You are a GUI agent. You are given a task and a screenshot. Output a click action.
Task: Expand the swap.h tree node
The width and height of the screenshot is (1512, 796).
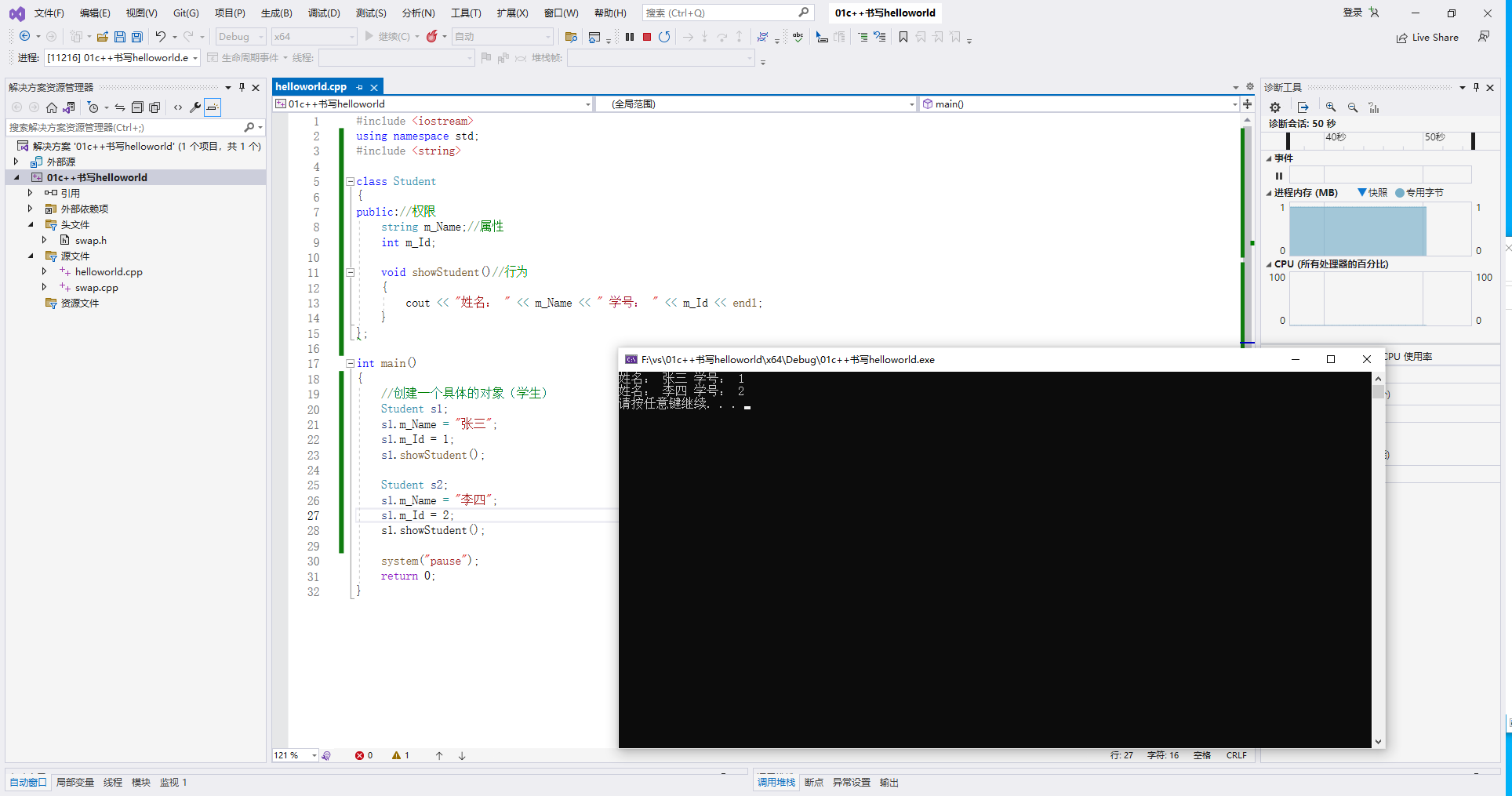click(x=45, y=240)
